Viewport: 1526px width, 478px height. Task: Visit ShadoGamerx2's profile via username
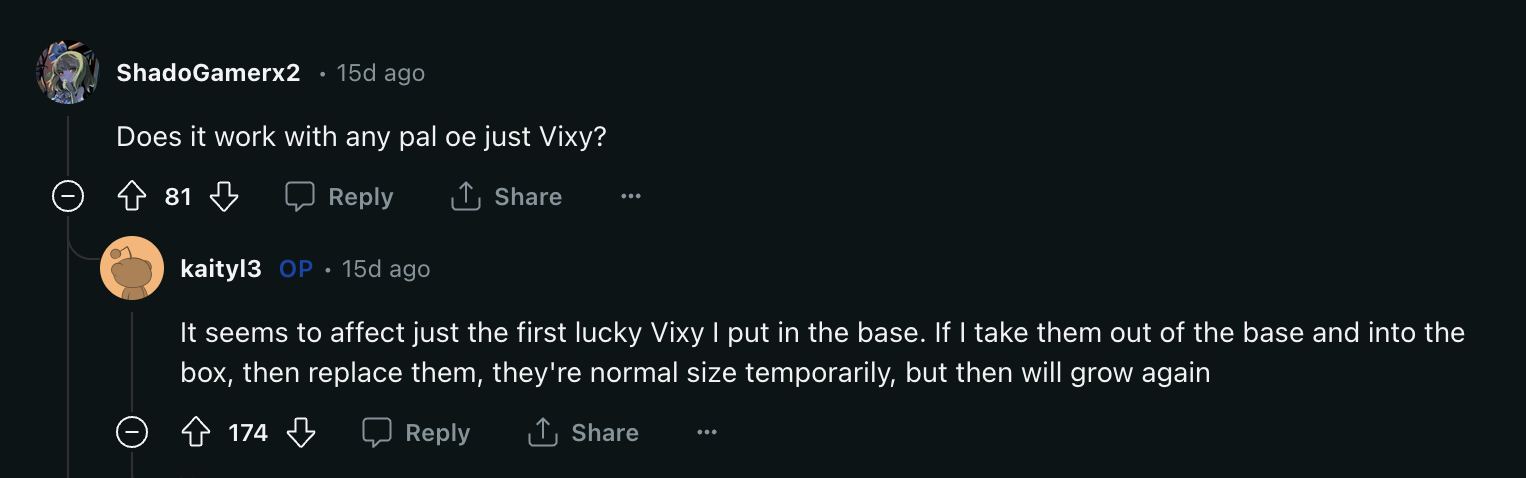(208, 73)
